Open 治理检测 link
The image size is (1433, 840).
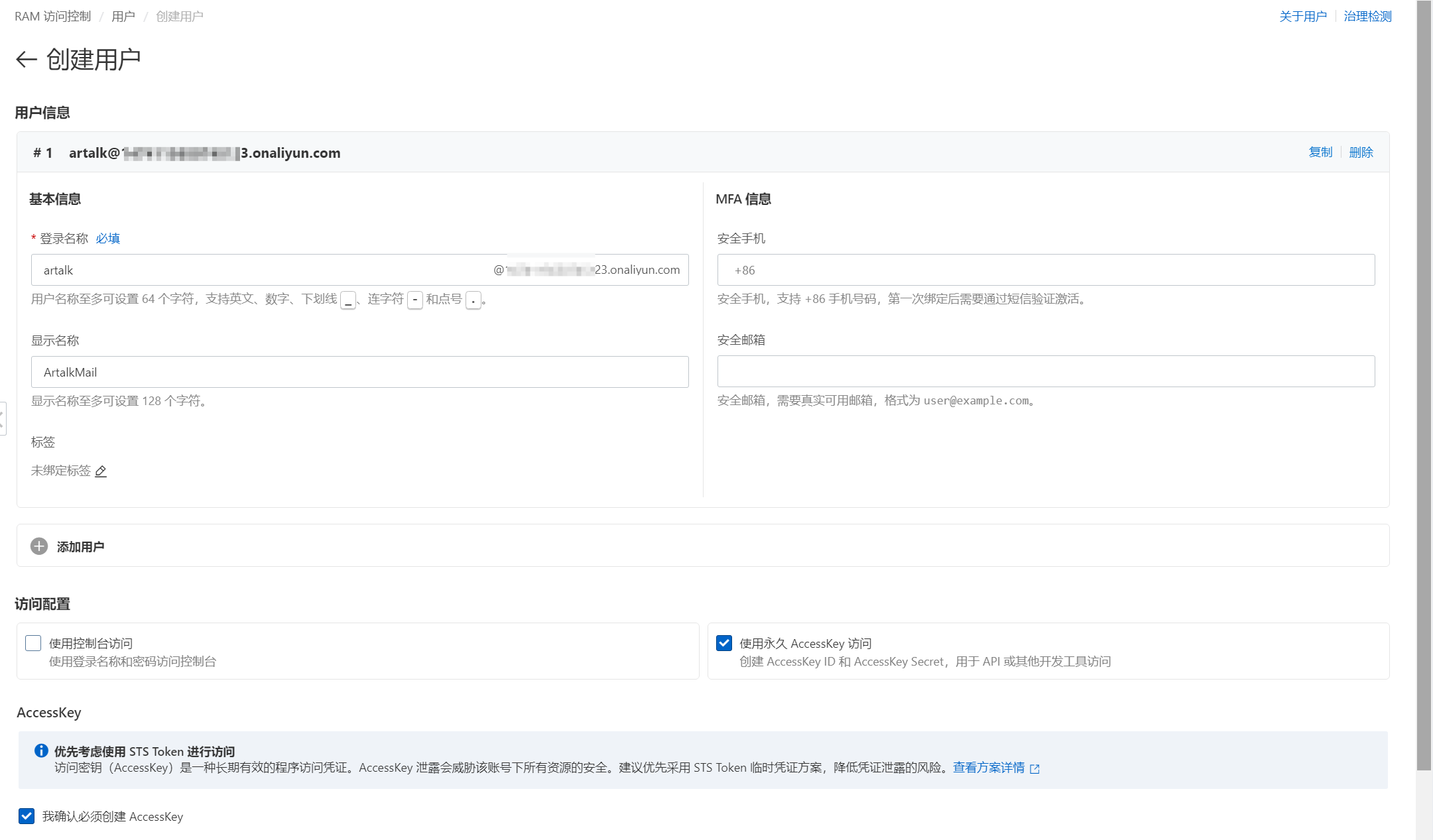[x=1367, y=16]
